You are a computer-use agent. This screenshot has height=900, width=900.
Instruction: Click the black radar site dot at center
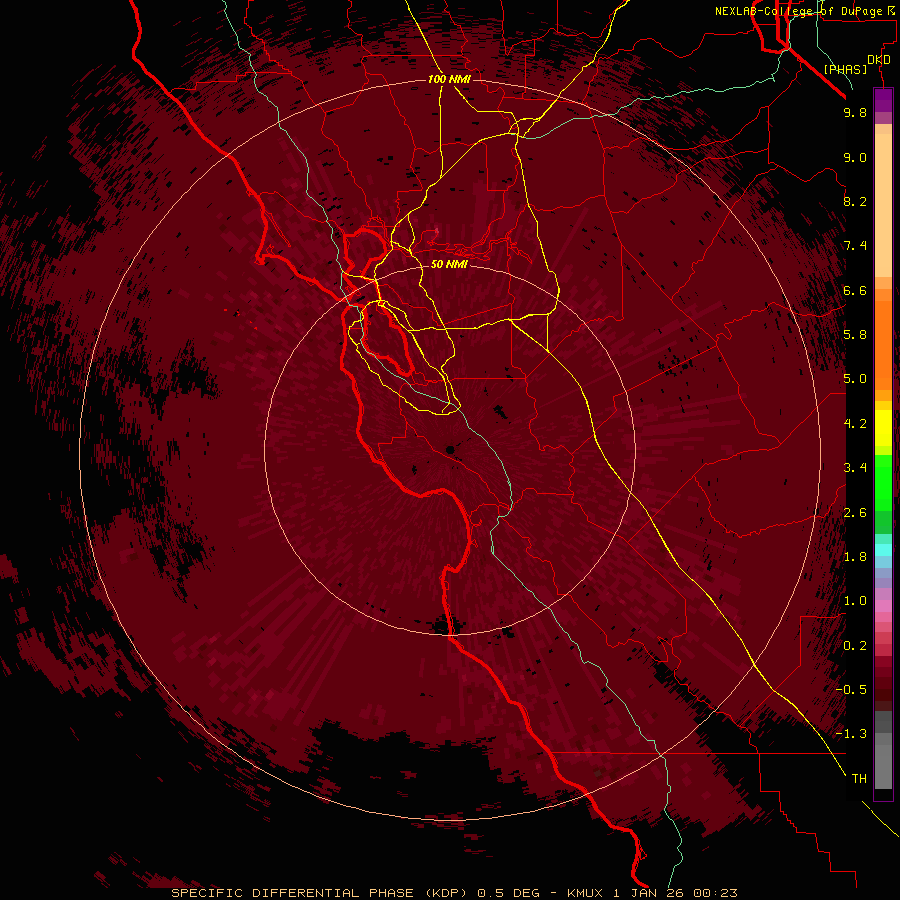(x=451, y=449)
